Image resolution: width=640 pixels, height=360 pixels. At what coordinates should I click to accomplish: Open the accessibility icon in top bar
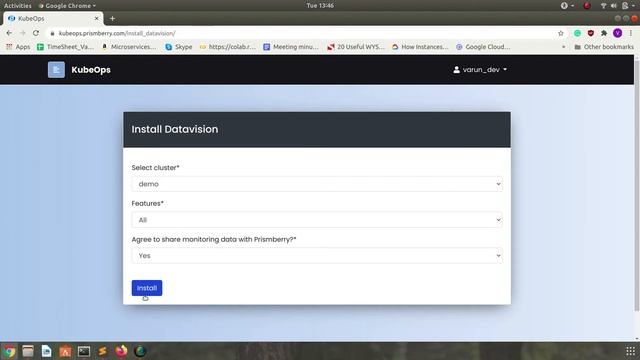point(566,6)
